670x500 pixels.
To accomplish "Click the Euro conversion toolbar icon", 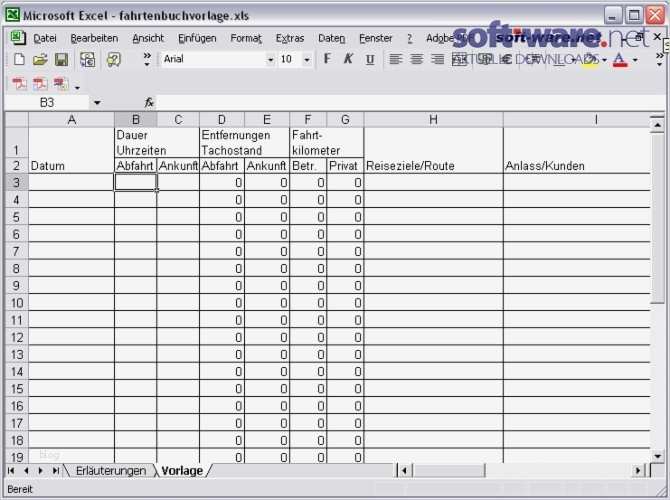I will pyautogui.click(x=88, y=59).
